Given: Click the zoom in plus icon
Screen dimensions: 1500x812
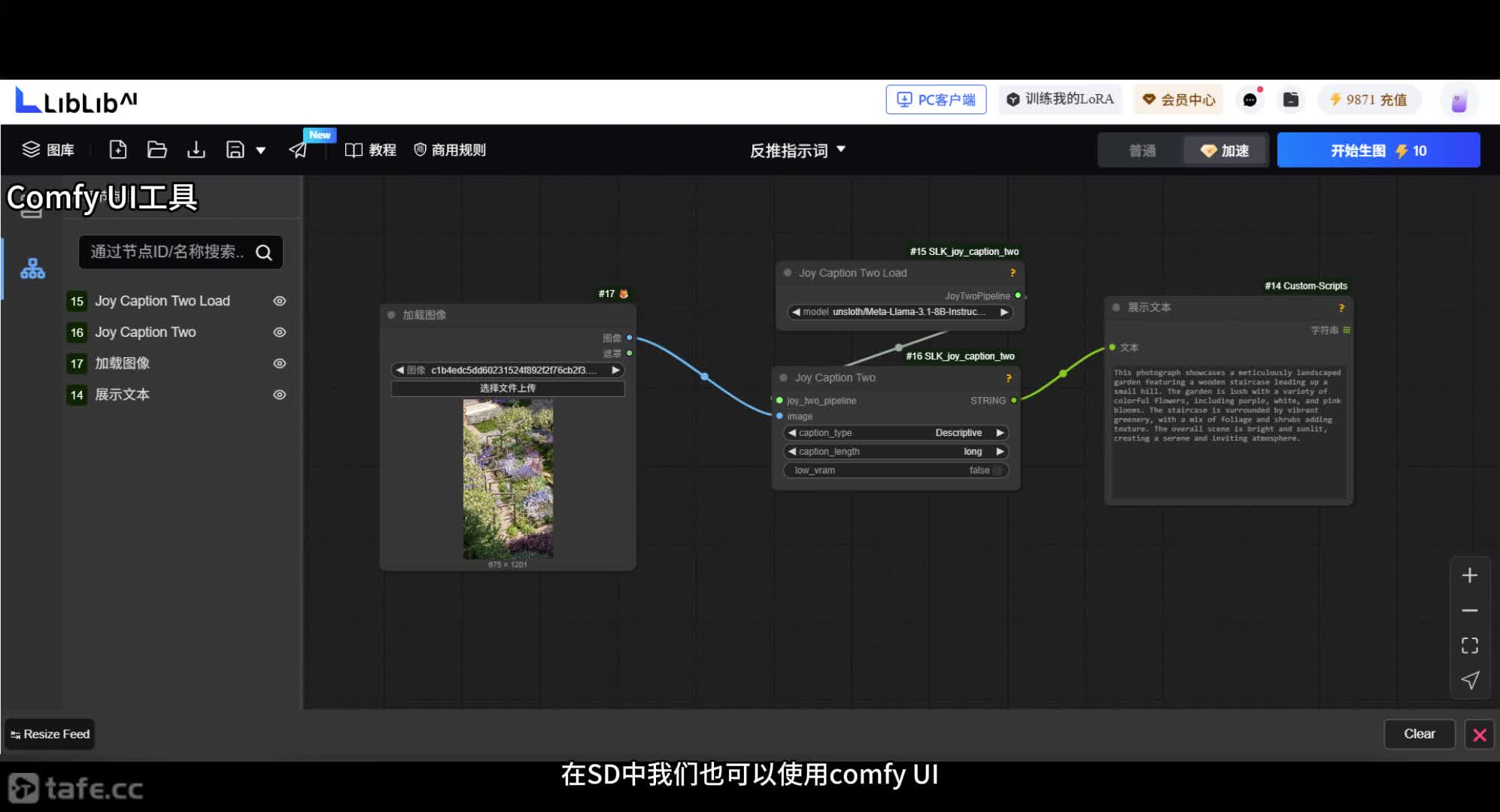Looking at the screenshot, I should point(1469,576).
